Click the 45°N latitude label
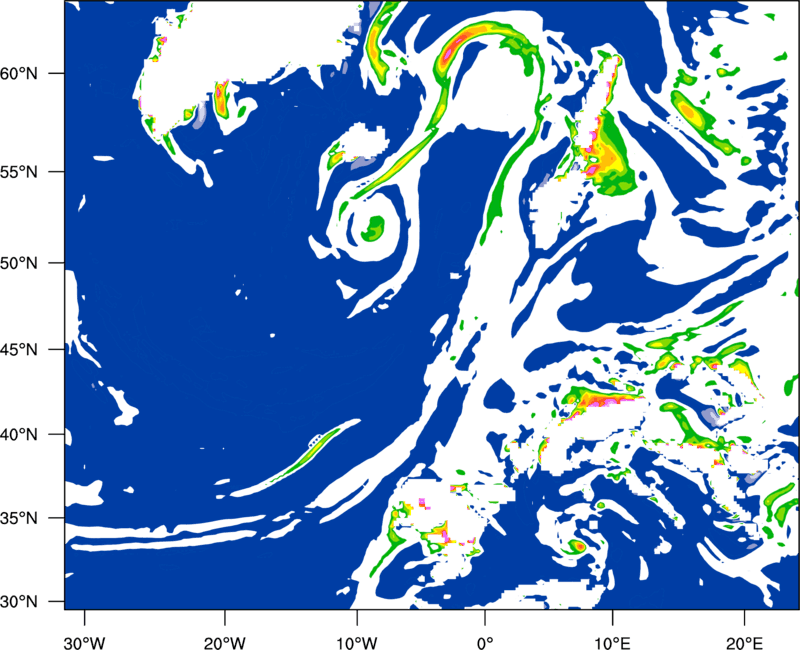 [x=19, y=350]
